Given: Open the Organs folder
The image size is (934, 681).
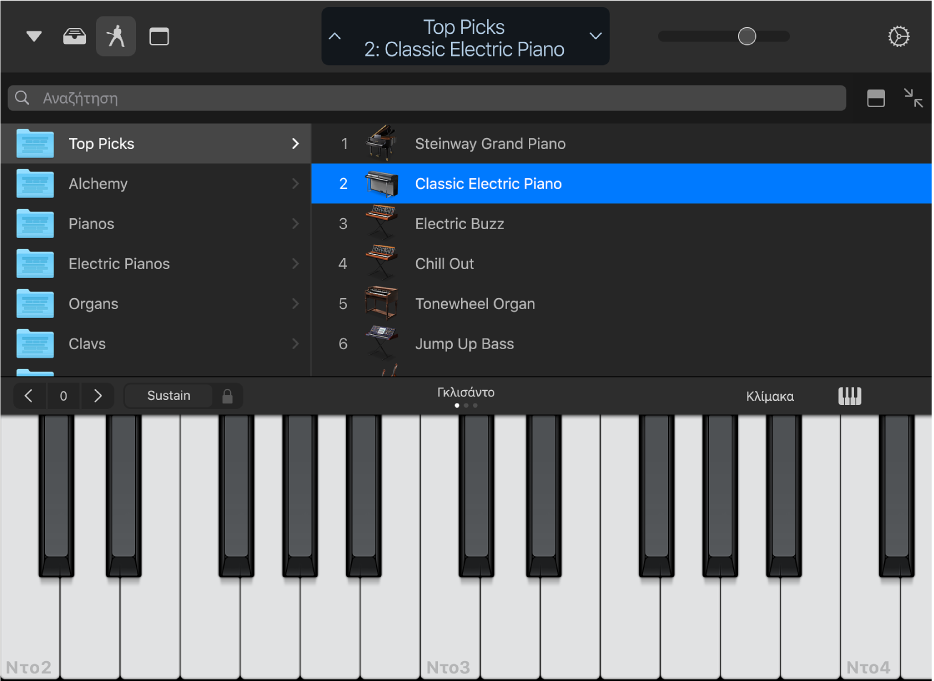Looking at the screenshot, I should (x=156, y=303).
